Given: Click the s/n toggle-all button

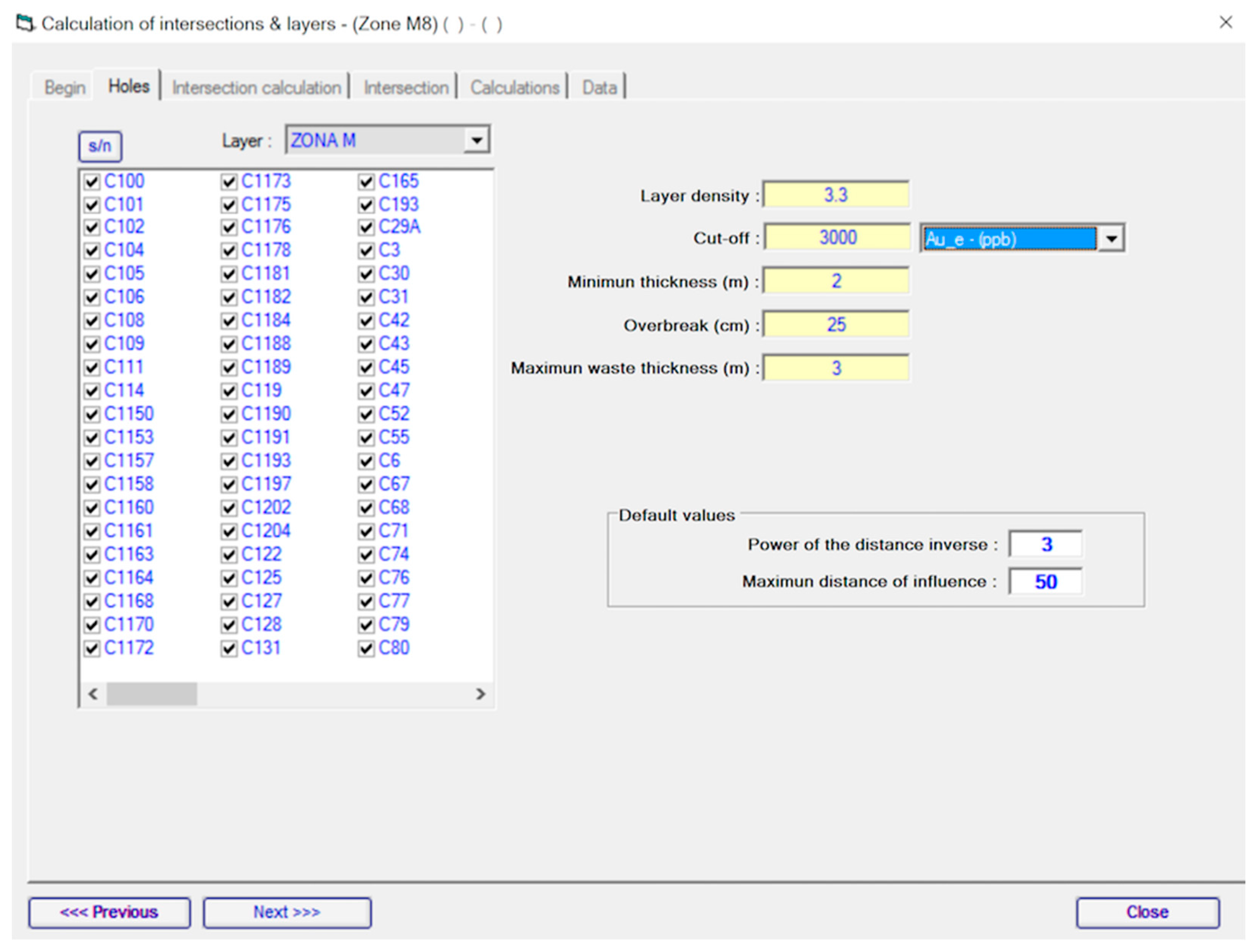Looking at the screenshot, I should click(100, 146).
